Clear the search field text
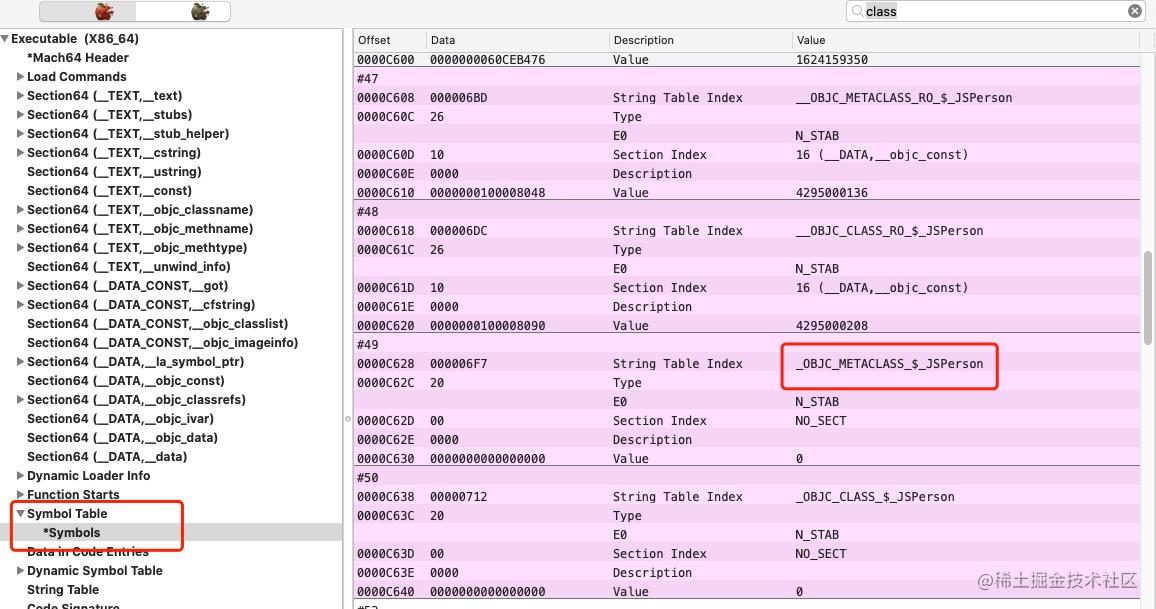Viewport: 1156px width, 609px height. pyautogui.click(x=1135, y=11)
